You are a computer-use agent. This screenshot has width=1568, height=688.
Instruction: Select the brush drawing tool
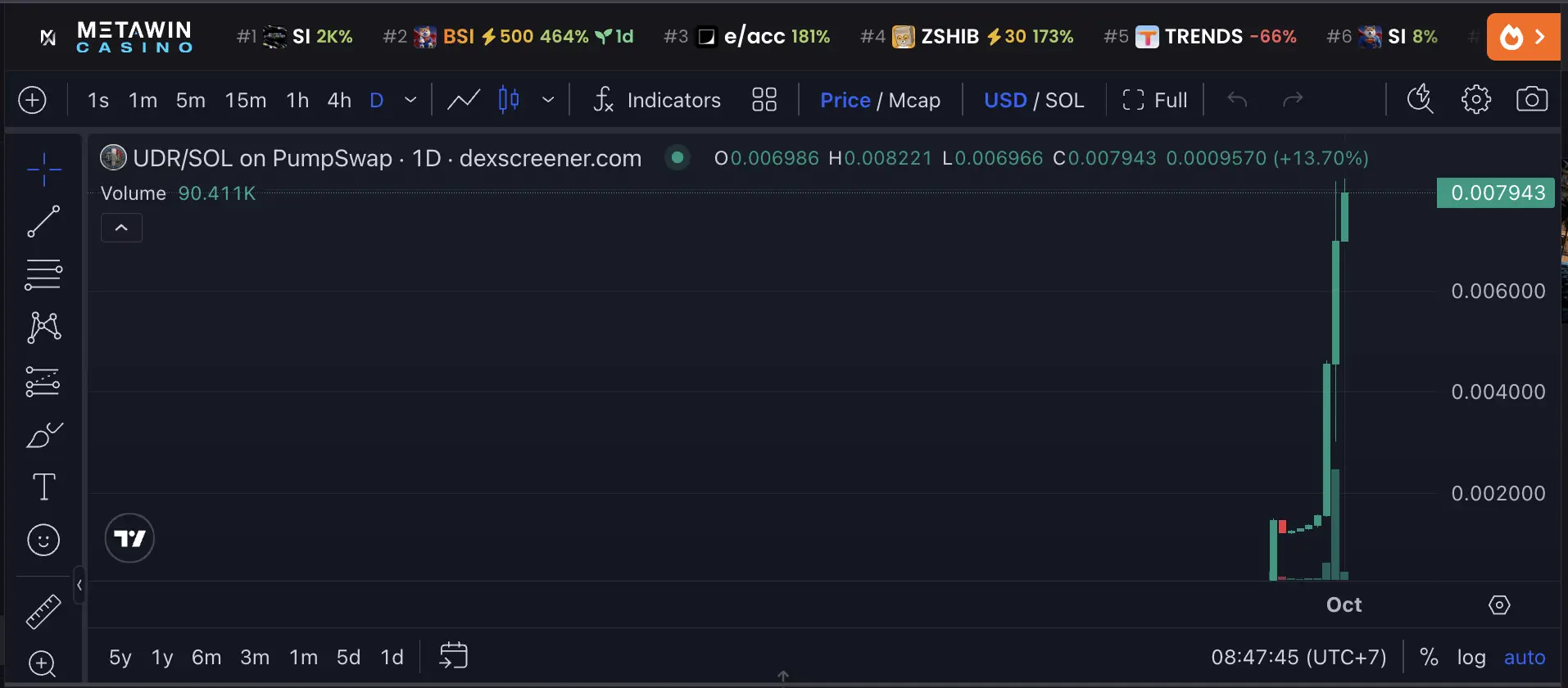point(44,435)
